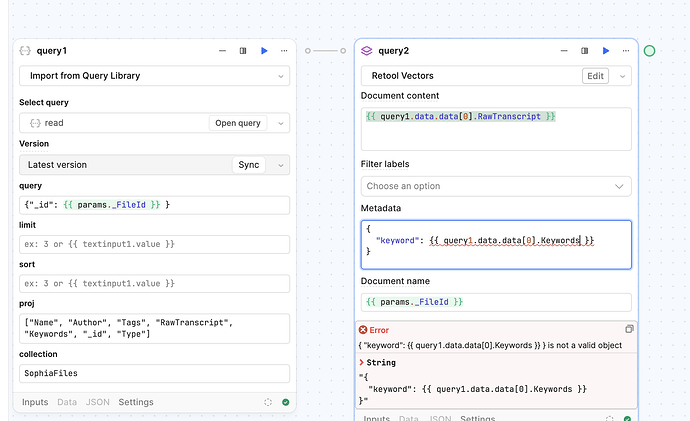Click the Open query button
The width and height of the screenshot is (690, 421).
[238, 123]
